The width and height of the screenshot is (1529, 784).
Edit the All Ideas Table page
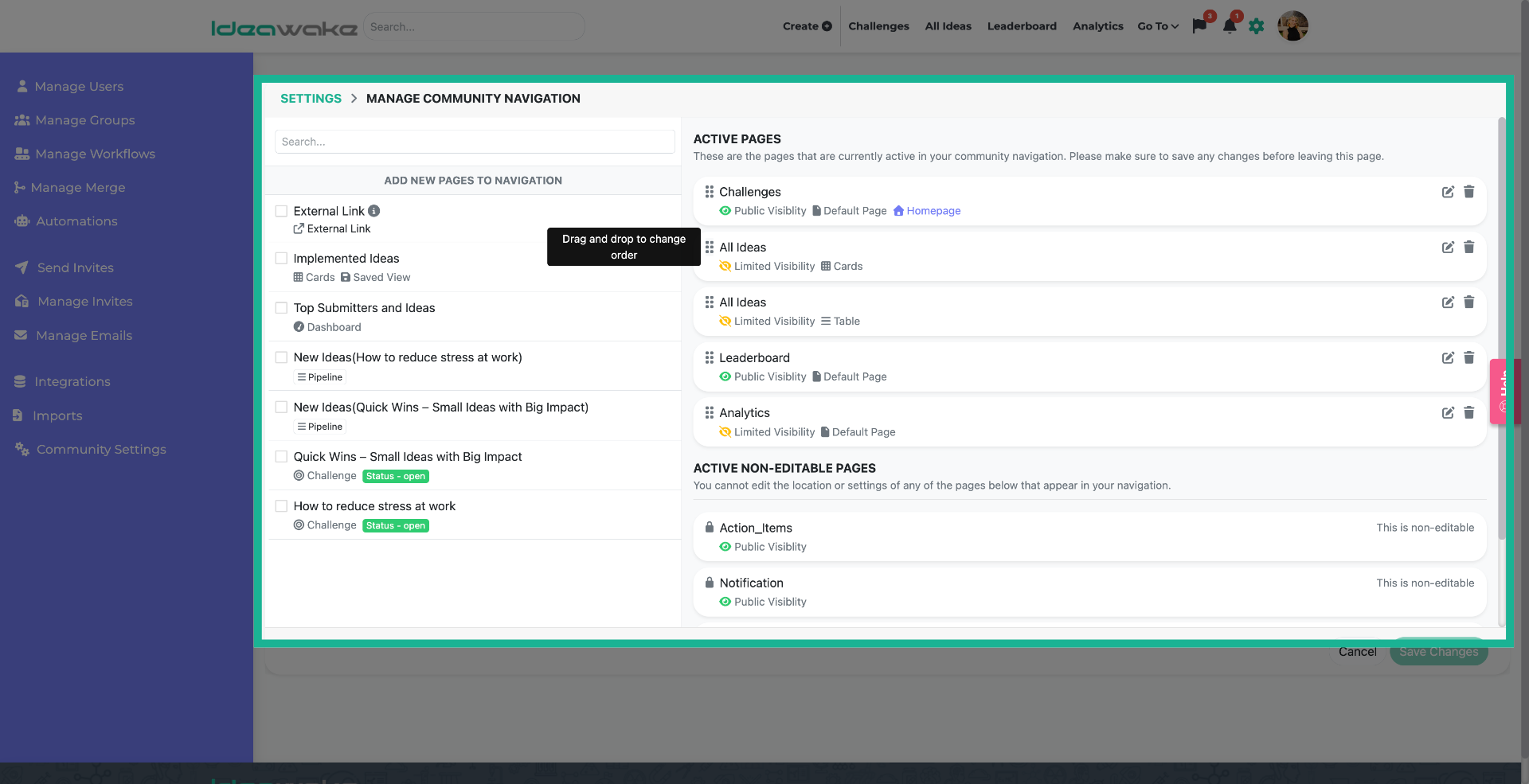click(x=1448, y=302)
